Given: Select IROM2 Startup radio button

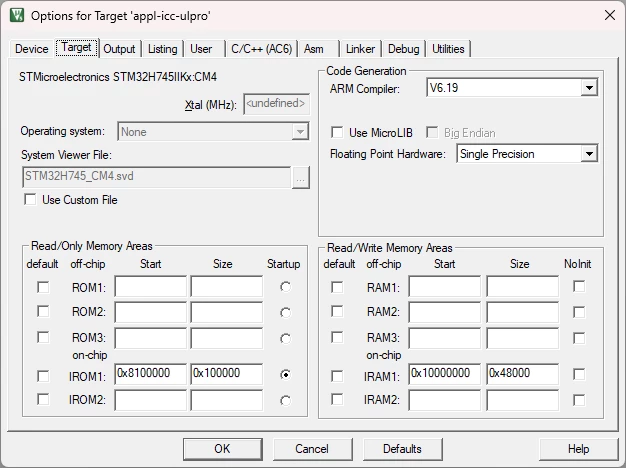Looking at the screenshot, I should point(285,401).
